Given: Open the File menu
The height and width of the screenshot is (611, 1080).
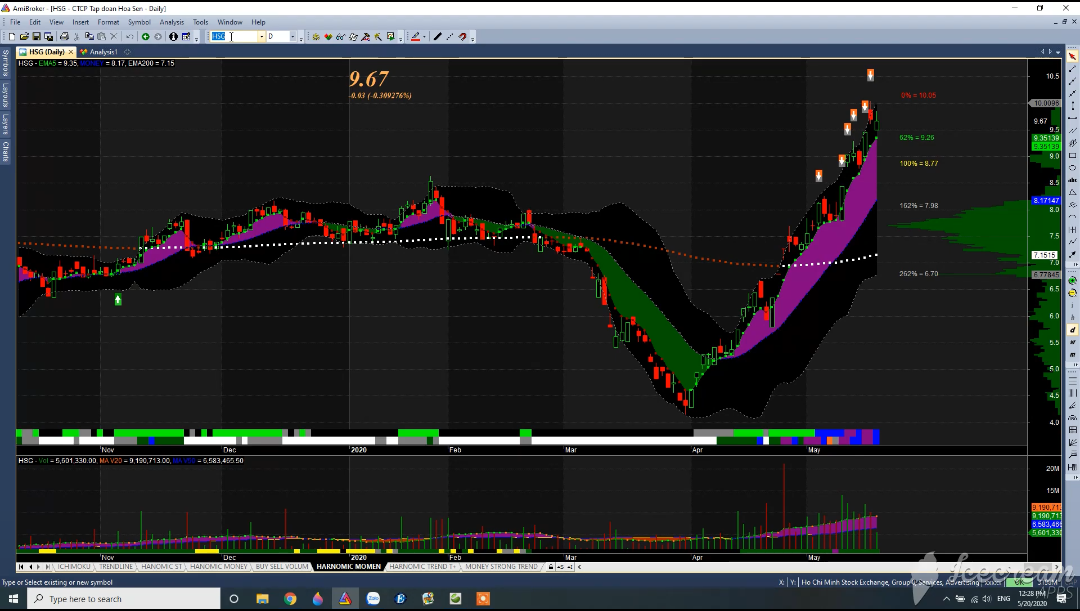Looking at the screenshot, I should click(15, 22).
